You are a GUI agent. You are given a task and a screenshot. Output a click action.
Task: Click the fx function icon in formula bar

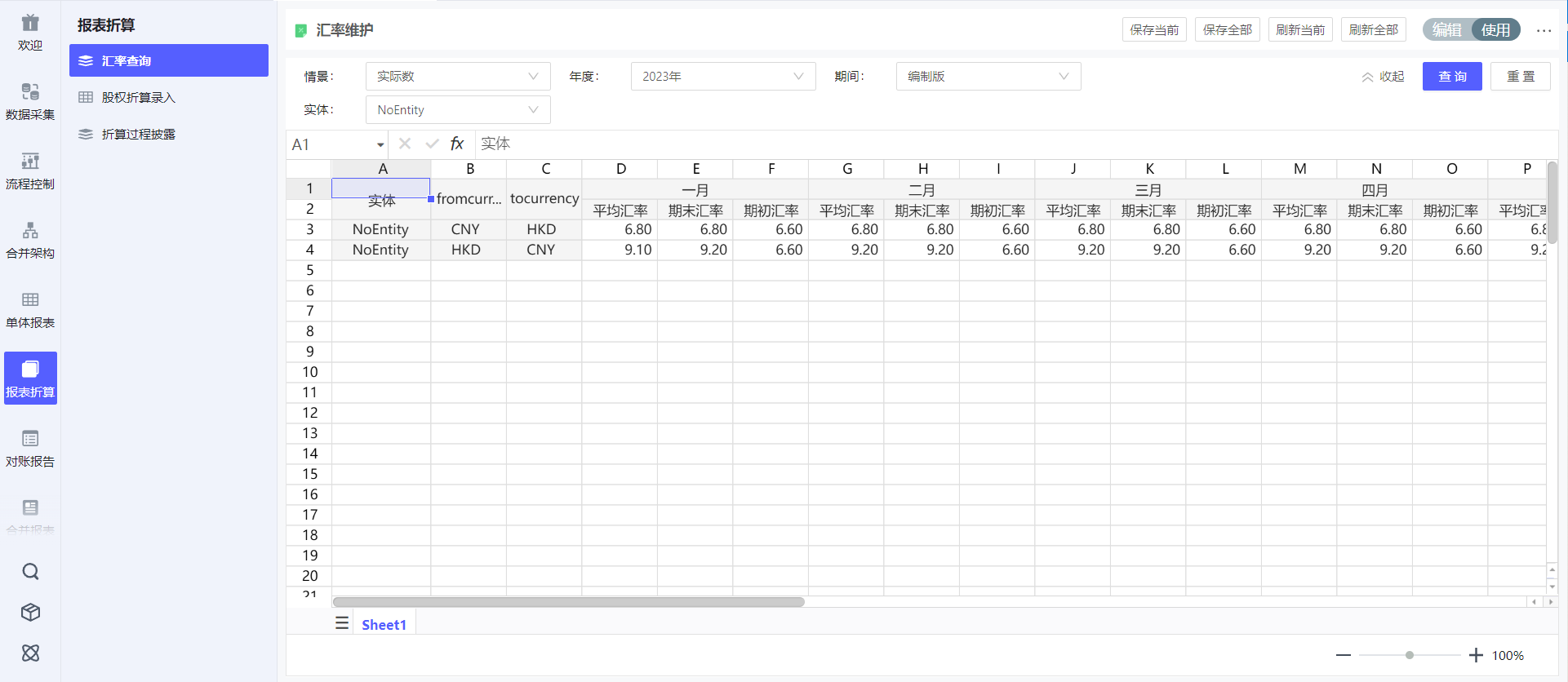coord(457,144)
